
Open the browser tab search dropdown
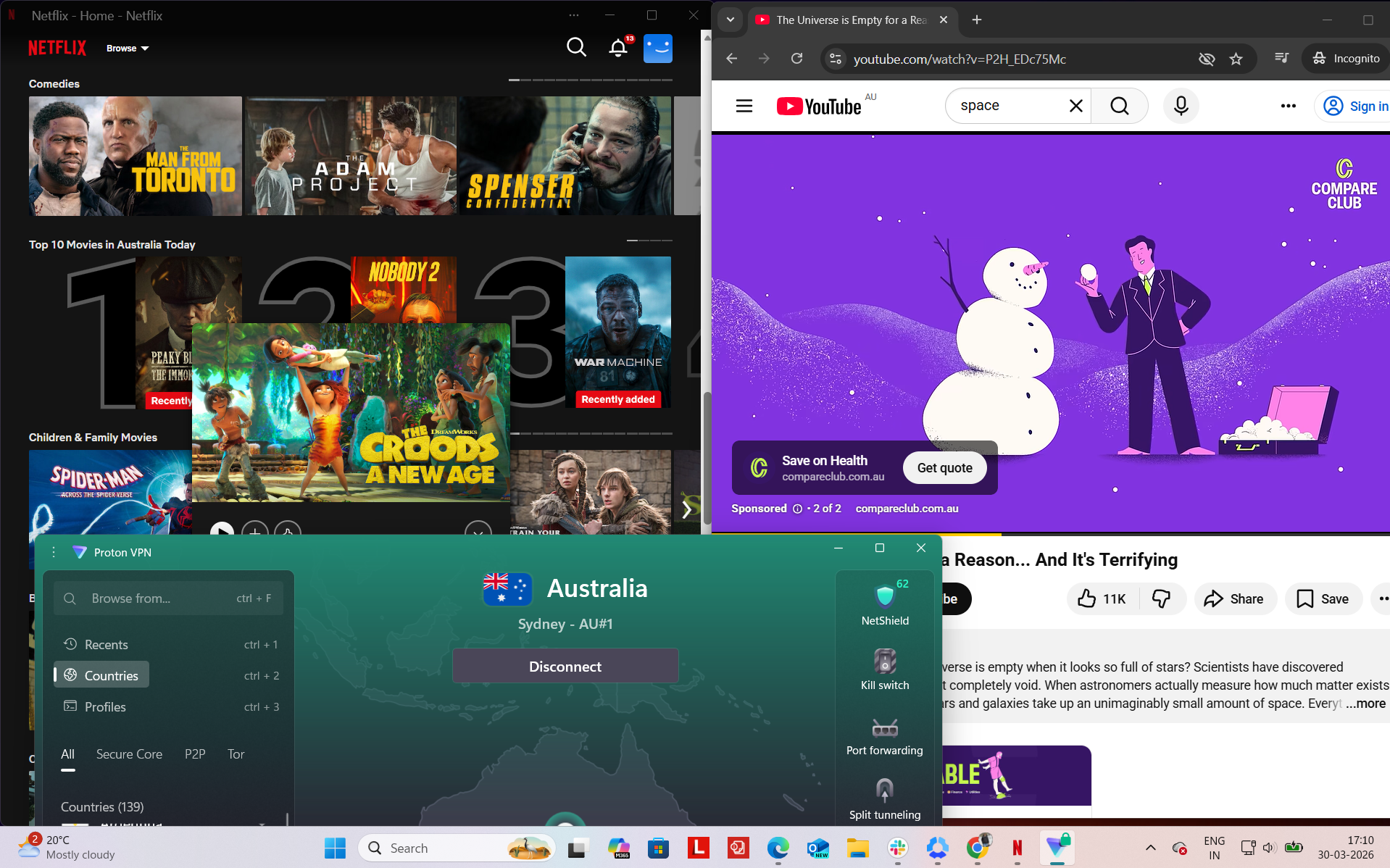(x=730, y=20)
